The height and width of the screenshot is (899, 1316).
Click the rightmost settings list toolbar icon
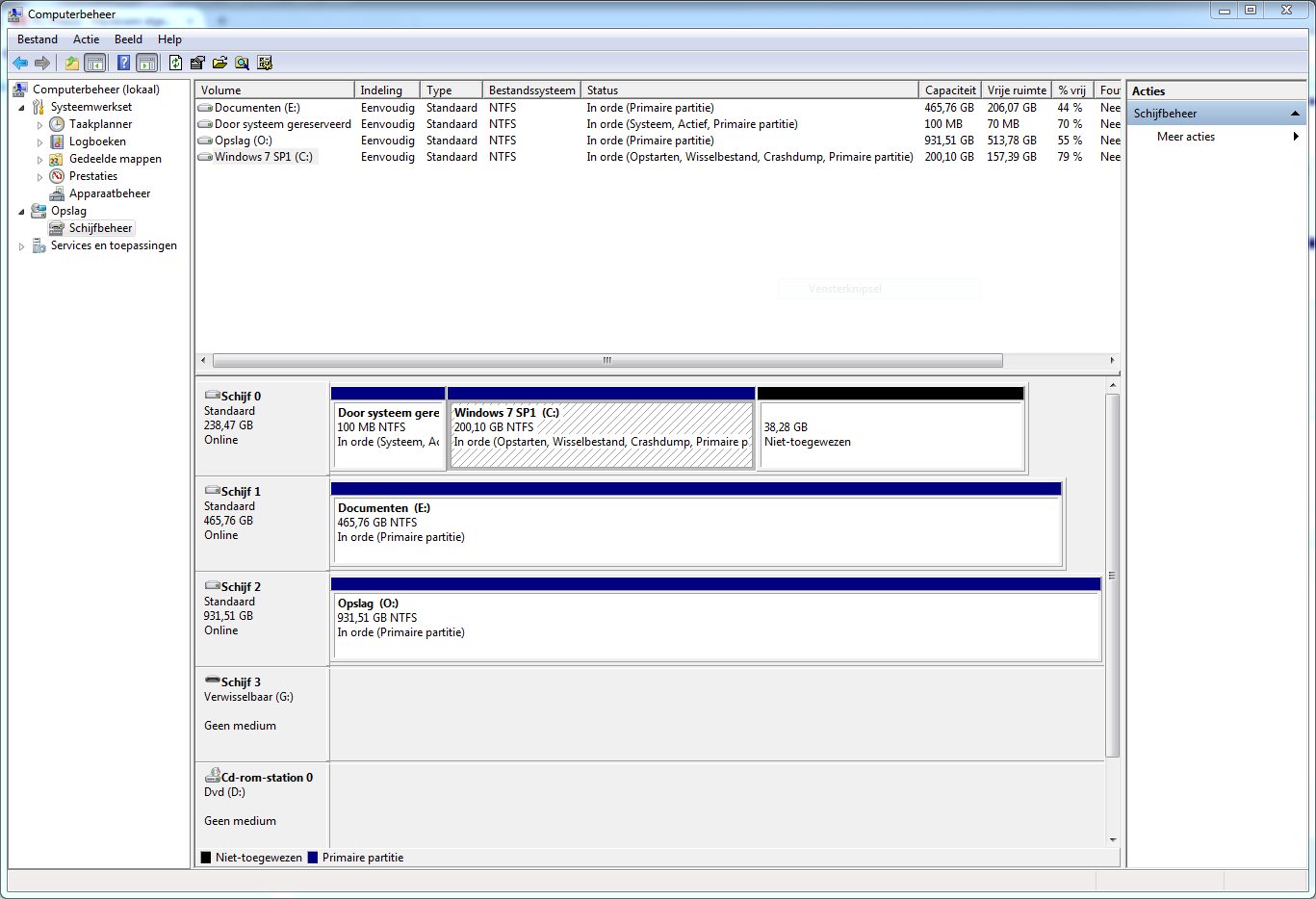265,64
